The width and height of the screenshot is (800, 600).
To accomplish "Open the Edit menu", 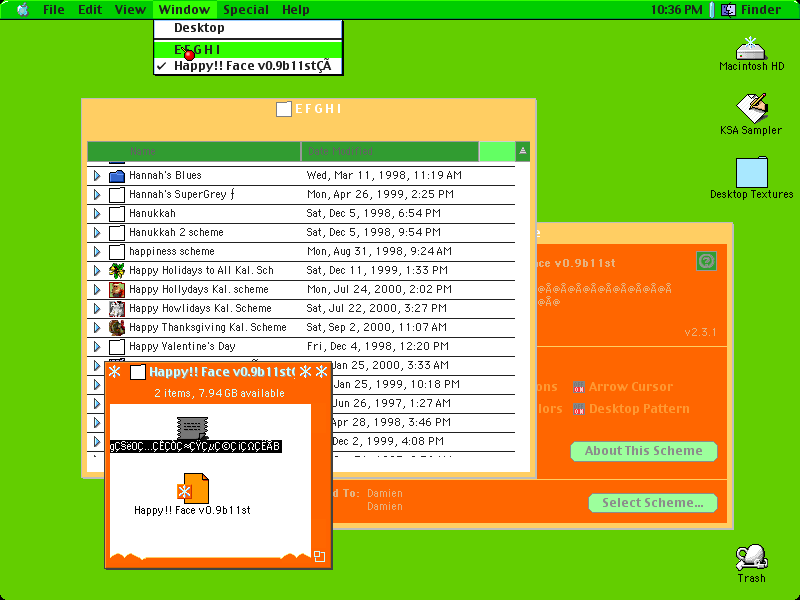I will [90, 10].
